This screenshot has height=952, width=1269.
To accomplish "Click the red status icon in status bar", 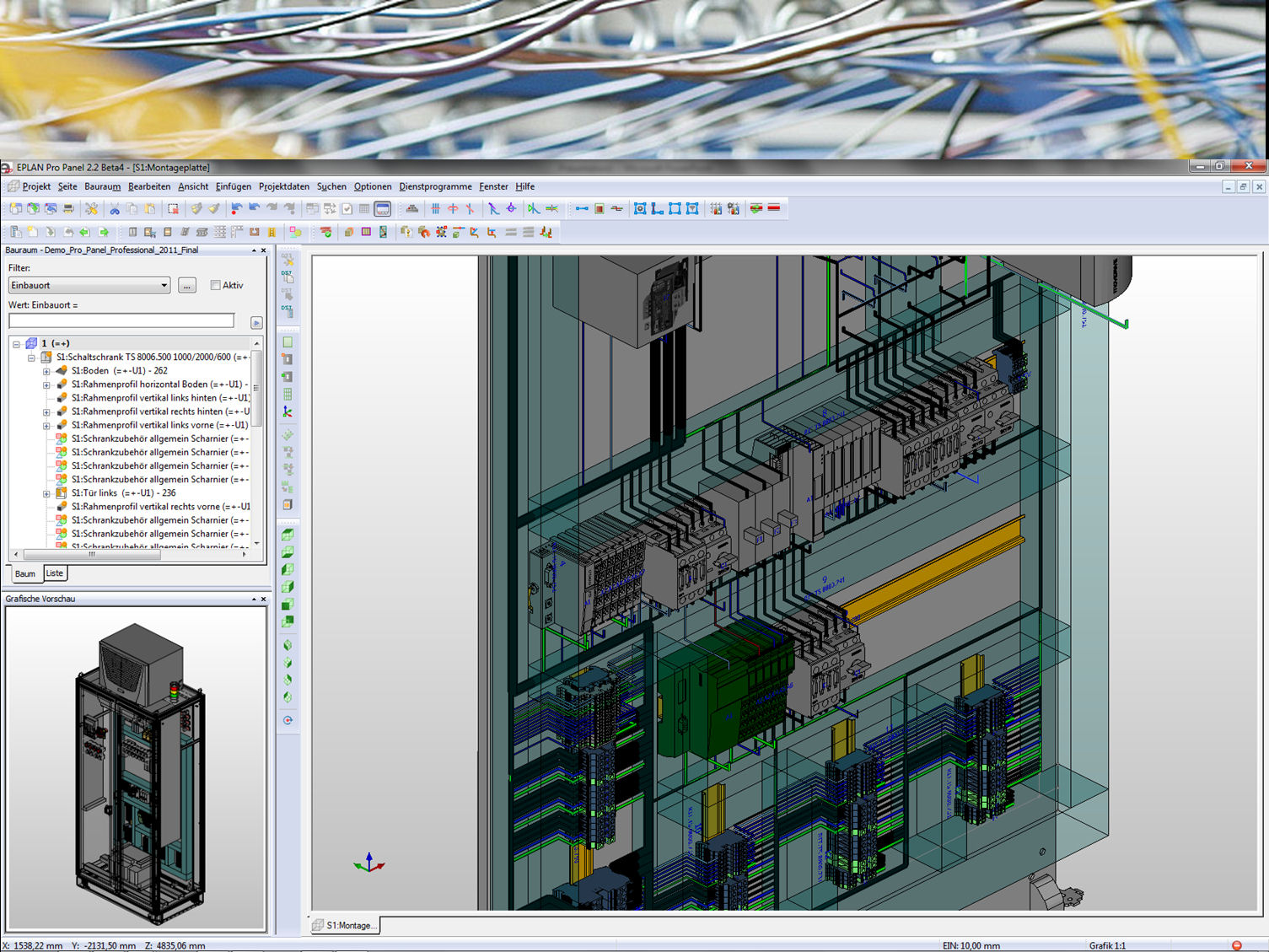I will point(1236,945).
